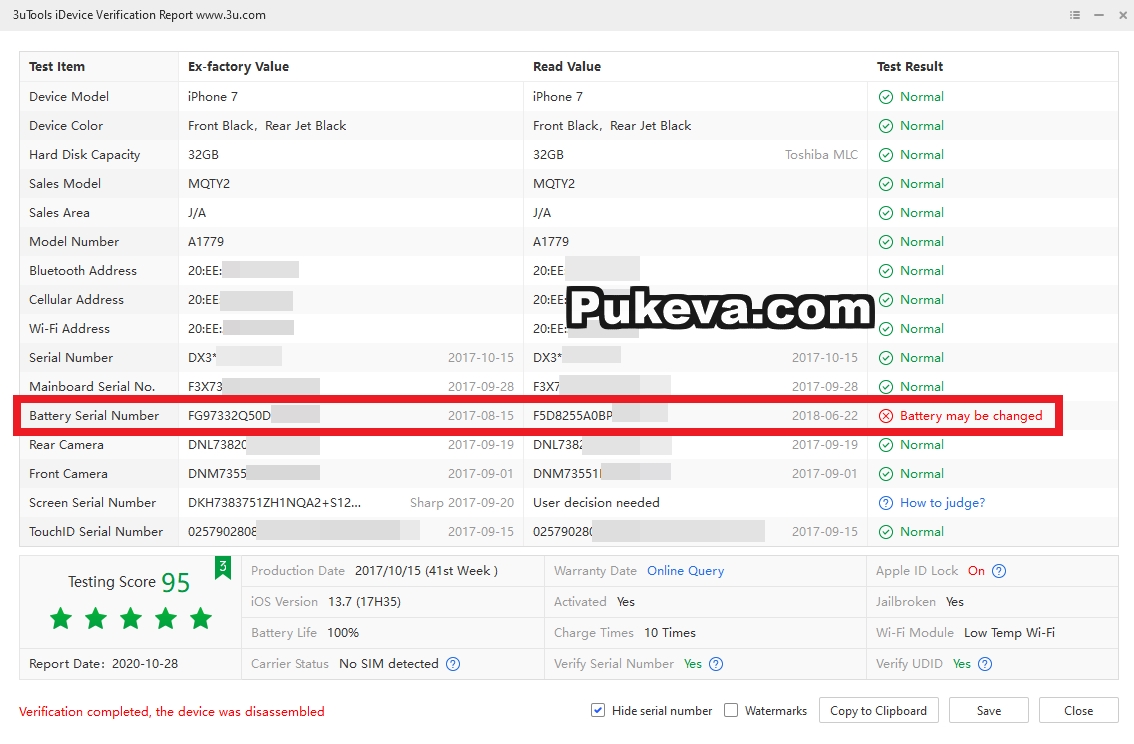The image size is (1134, 744).
Task: Click the Sharp 2017-09-20 screen text
Action: (461, 503)
